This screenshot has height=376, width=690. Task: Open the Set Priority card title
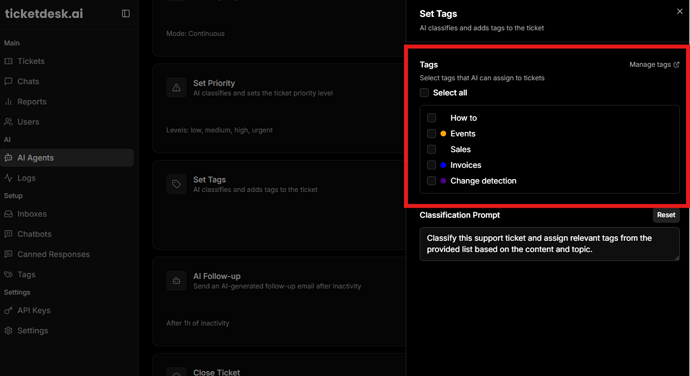pyautogui.click(x=214, y=83)
